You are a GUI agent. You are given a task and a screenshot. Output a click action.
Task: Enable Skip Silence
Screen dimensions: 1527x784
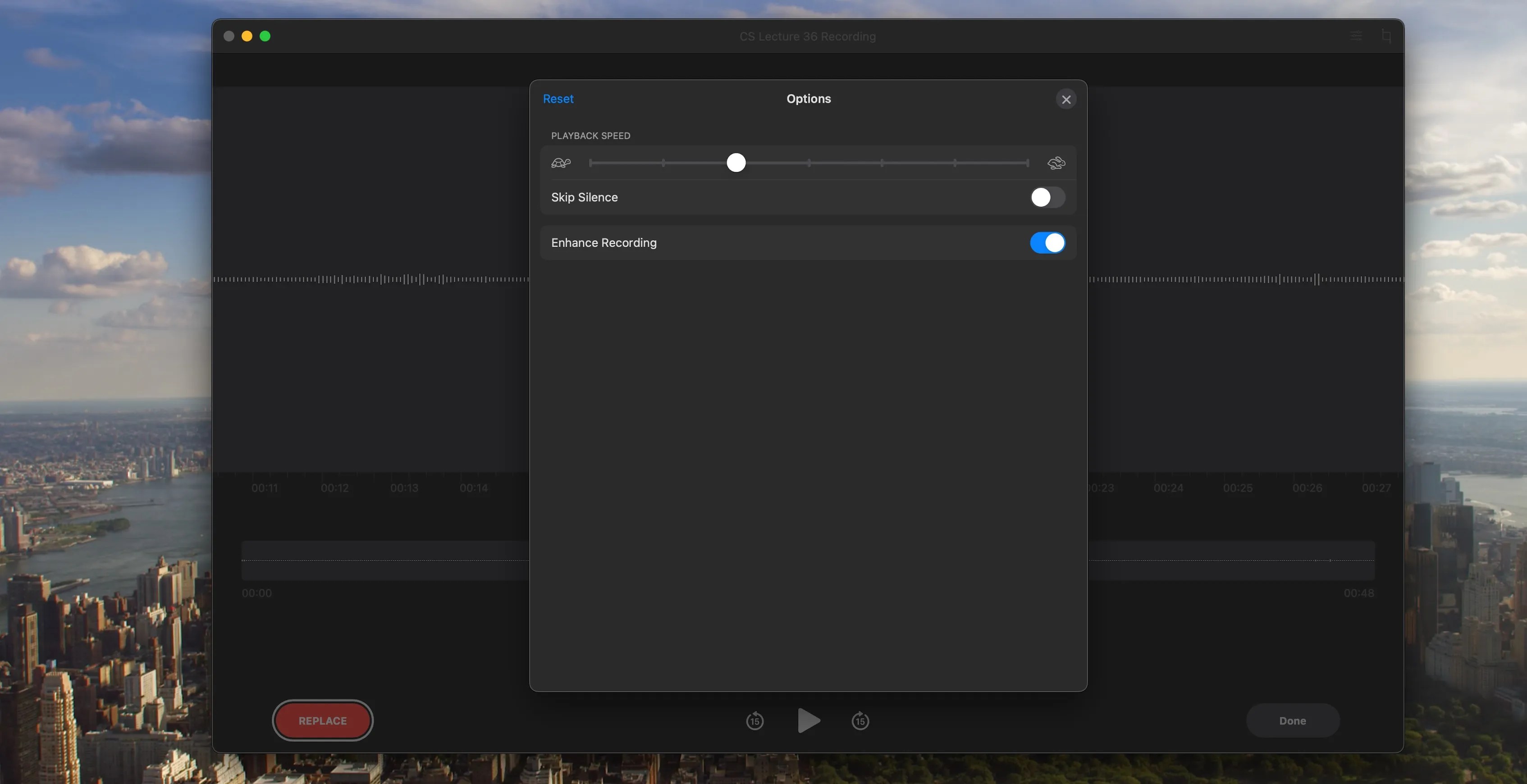click(x=1046, y=197)
